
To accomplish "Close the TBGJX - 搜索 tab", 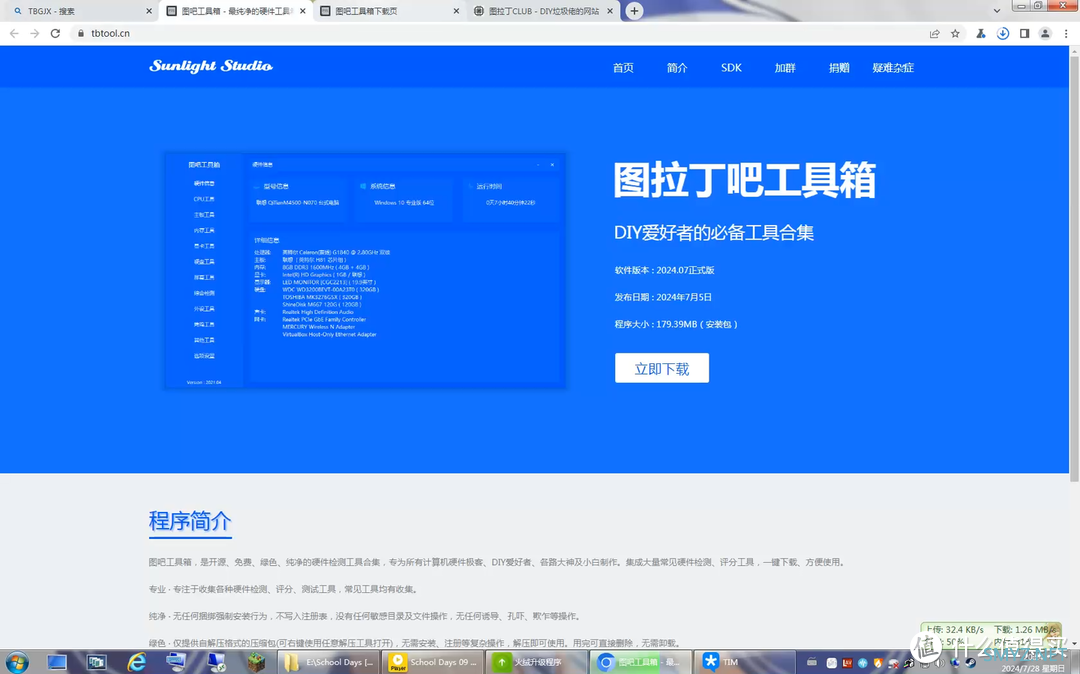I will click(x=149, y=11).
